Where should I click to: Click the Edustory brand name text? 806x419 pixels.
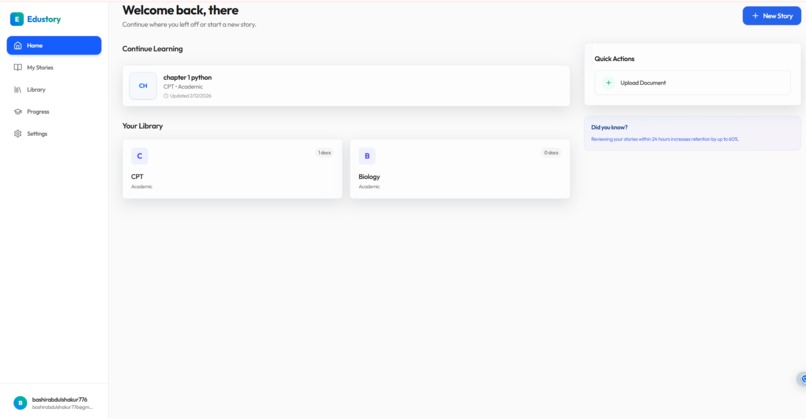[x=44, y=19]
